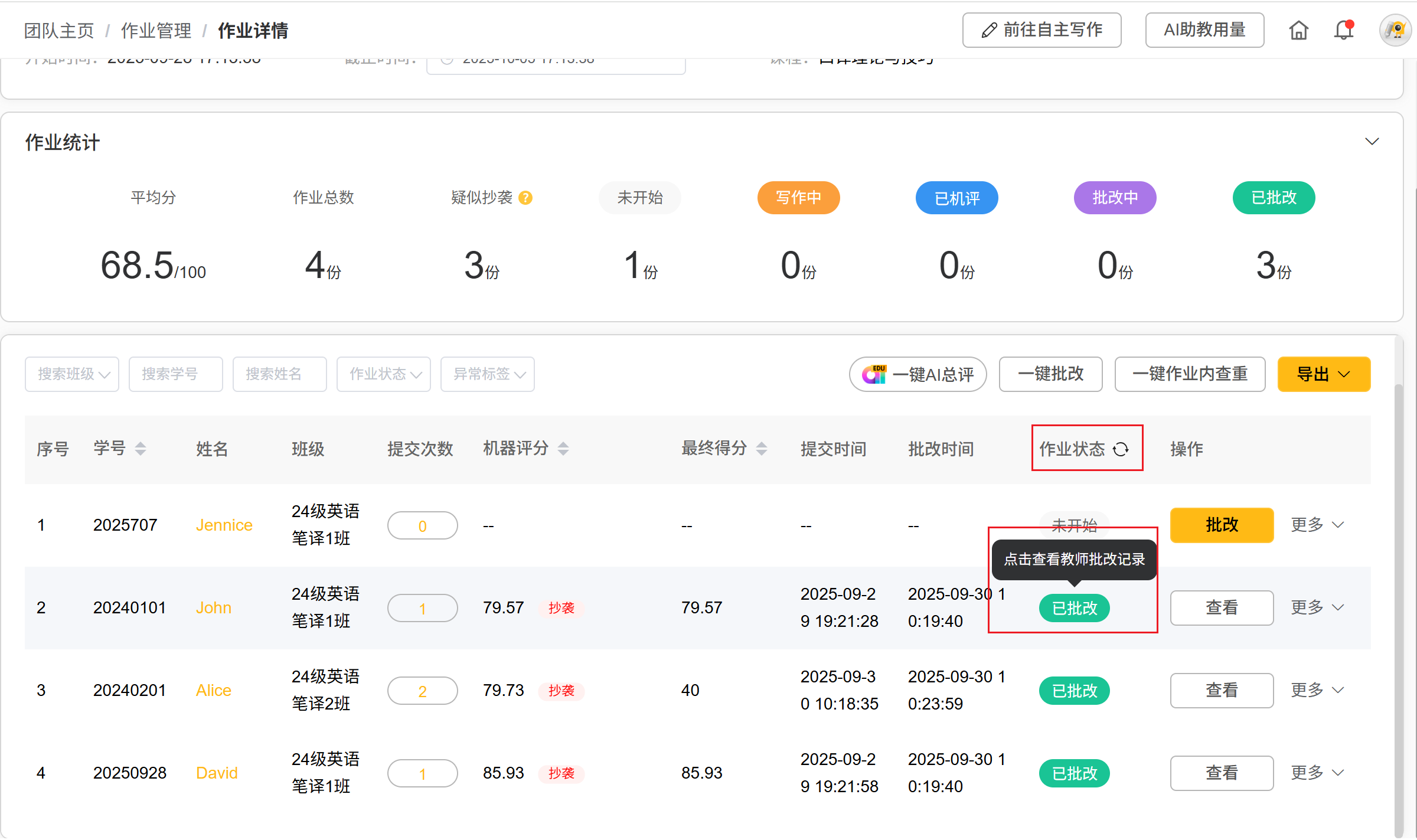Open the 搜索班级 dropdown
The image size is (1417, 840).
coord(72,374)
